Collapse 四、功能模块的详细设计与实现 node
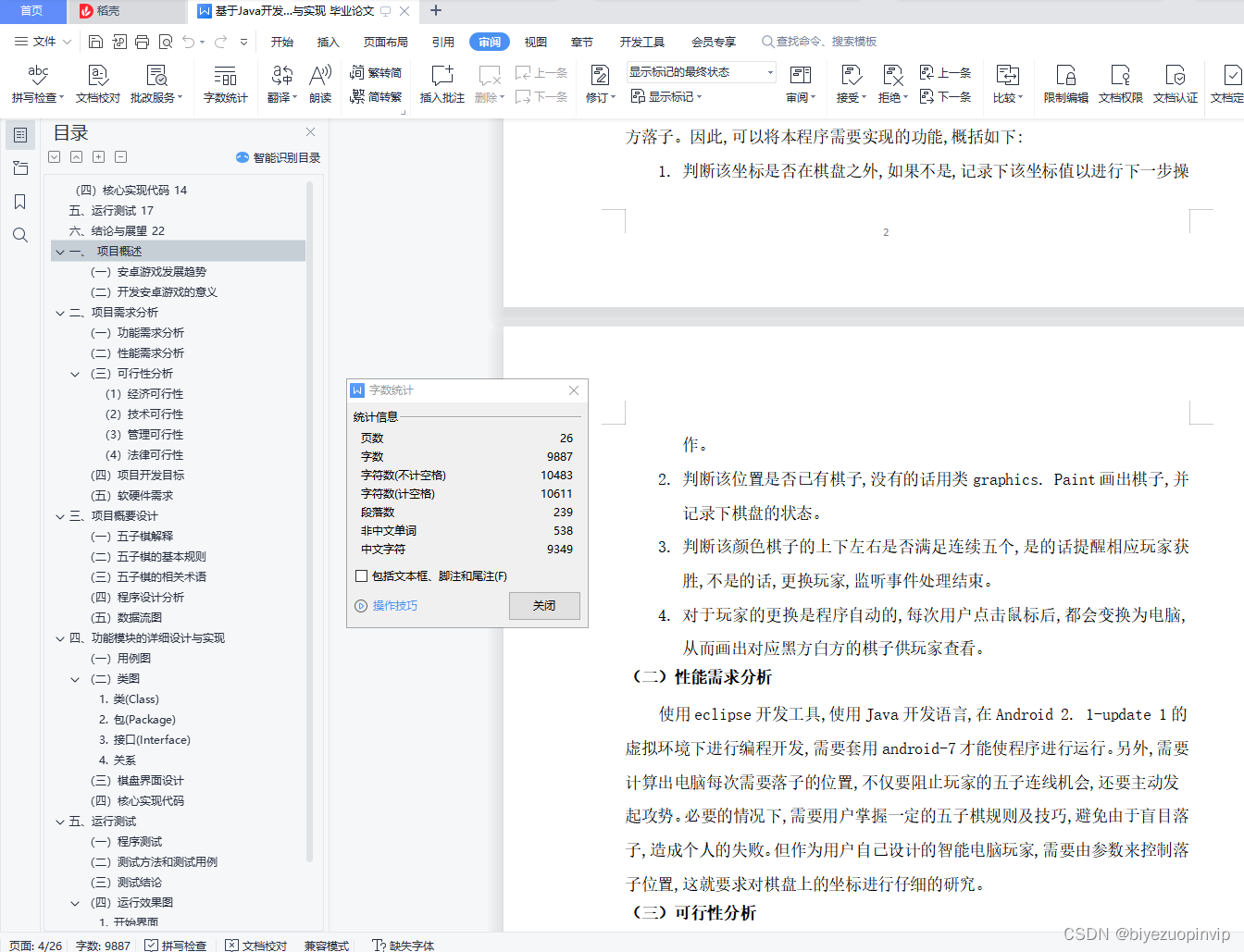Screen dimensions: 1244x952 [x=60, y=638]
